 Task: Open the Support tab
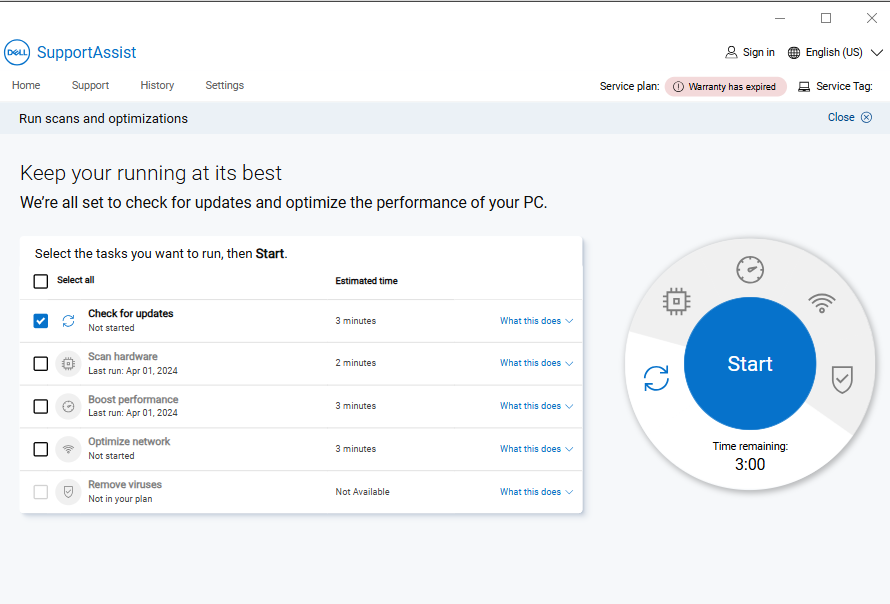[90, 86]
